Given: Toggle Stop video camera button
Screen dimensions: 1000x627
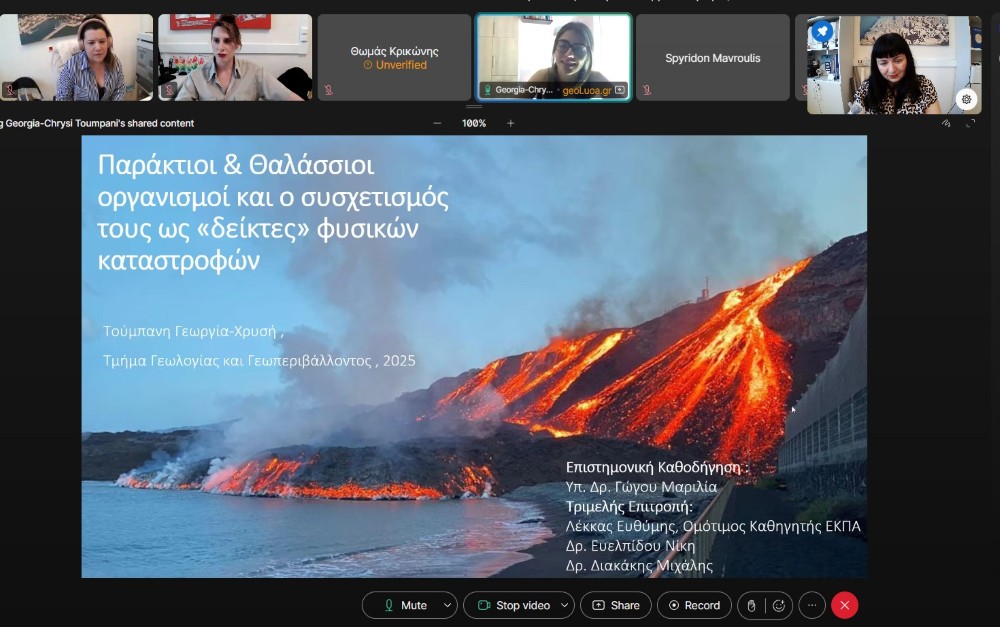Looking at the screenshot, I should [x=513, y=605].
